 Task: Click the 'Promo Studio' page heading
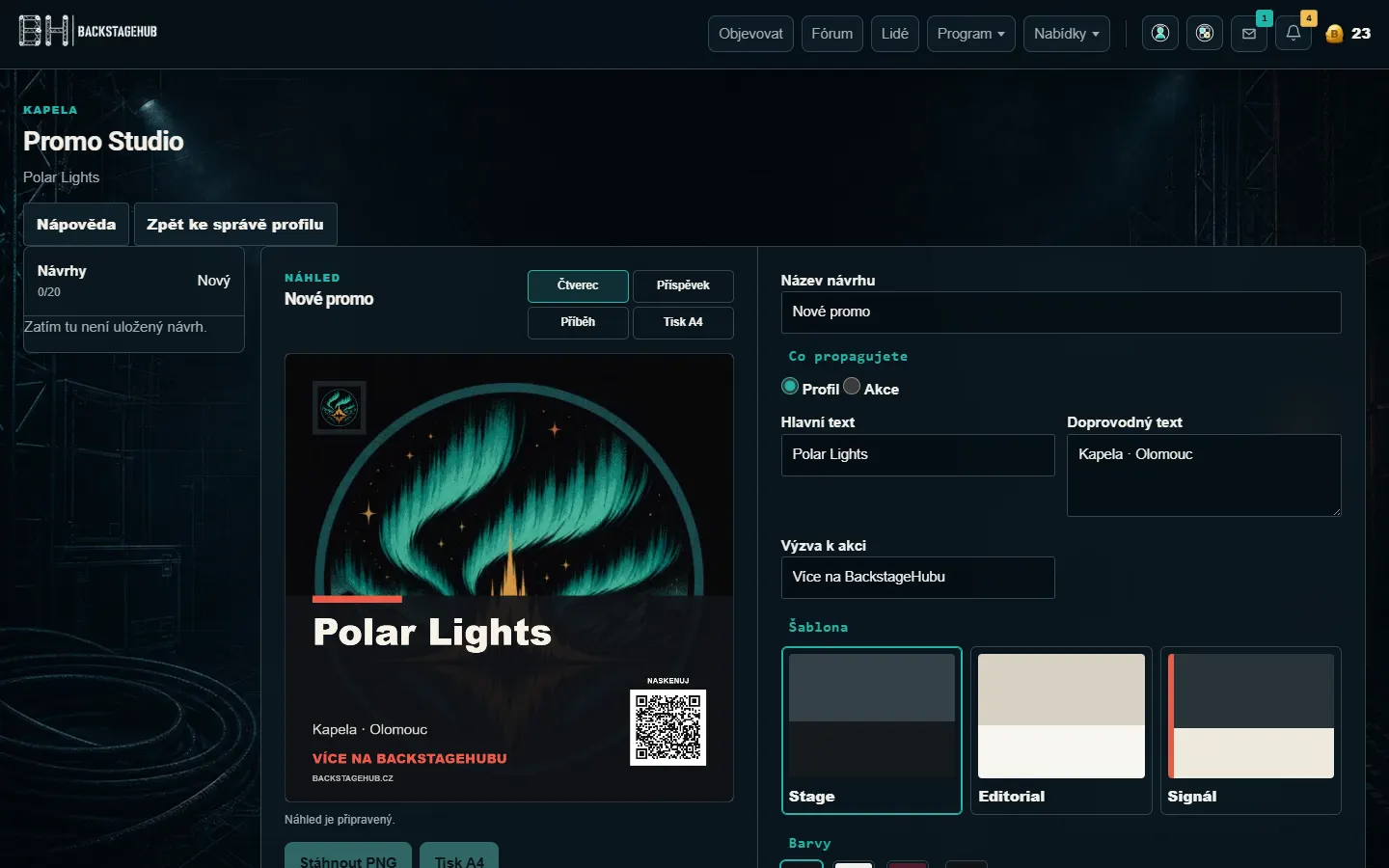[103, 141]
